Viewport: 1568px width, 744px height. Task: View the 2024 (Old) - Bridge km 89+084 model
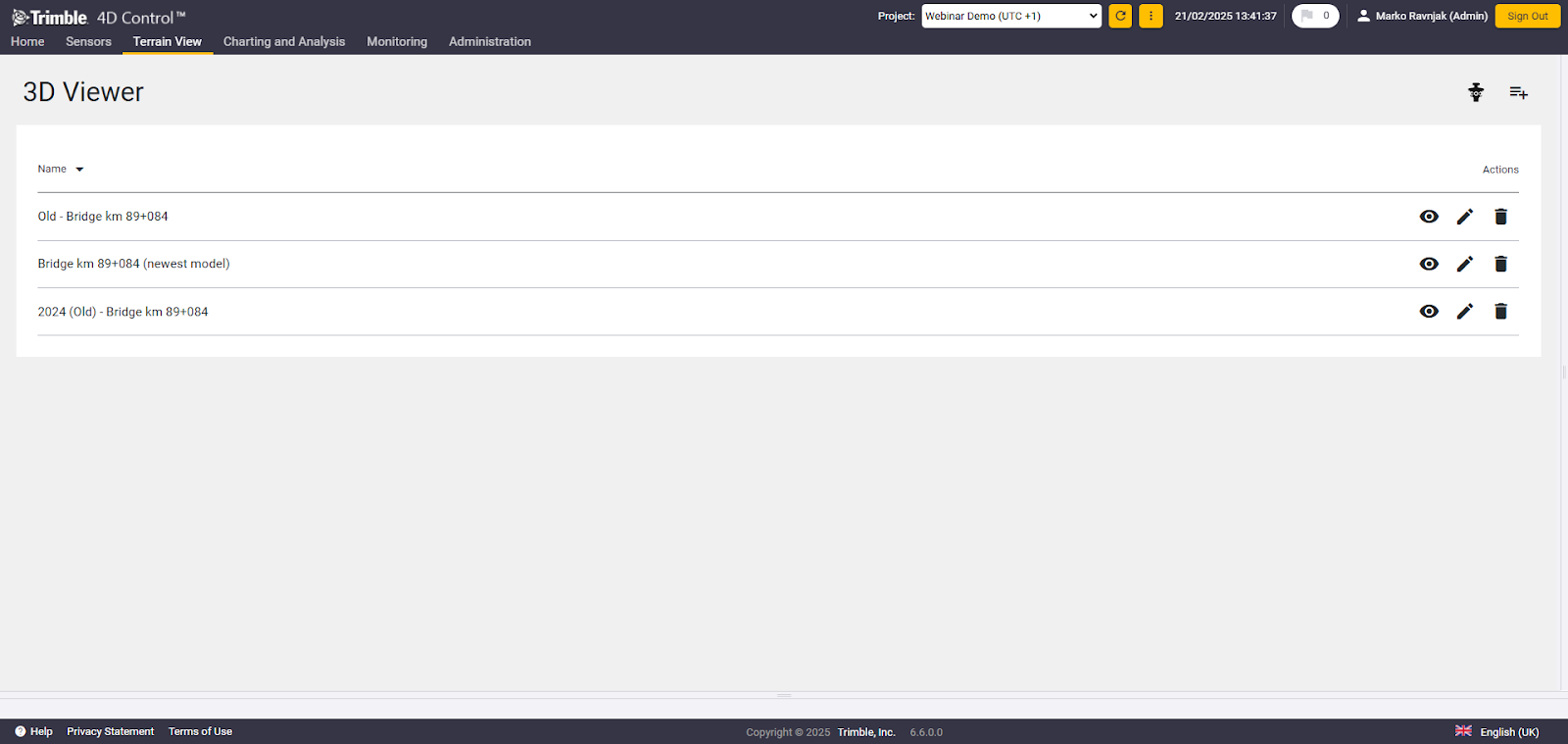[1429, 312]
